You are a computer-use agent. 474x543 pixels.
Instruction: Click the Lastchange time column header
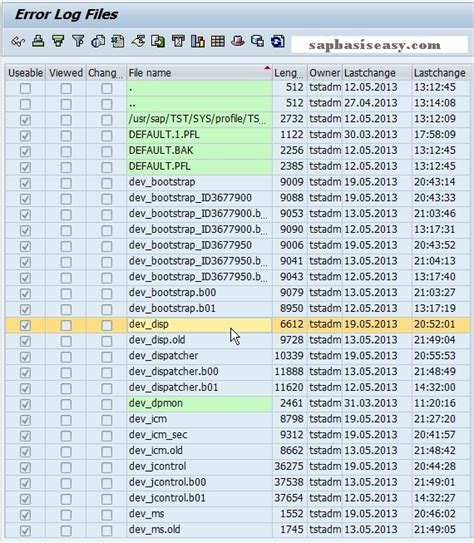pyautogui.click(x=441, y=73)
